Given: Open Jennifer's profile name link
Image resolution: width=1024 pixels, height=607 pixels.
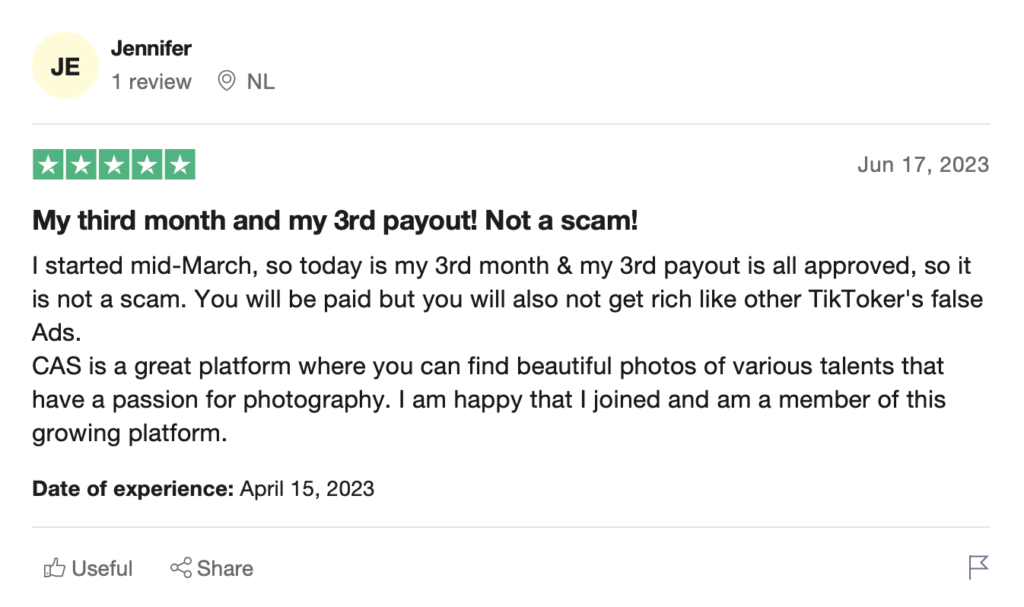Looking at the screenshot, I should tap(151, 48).
